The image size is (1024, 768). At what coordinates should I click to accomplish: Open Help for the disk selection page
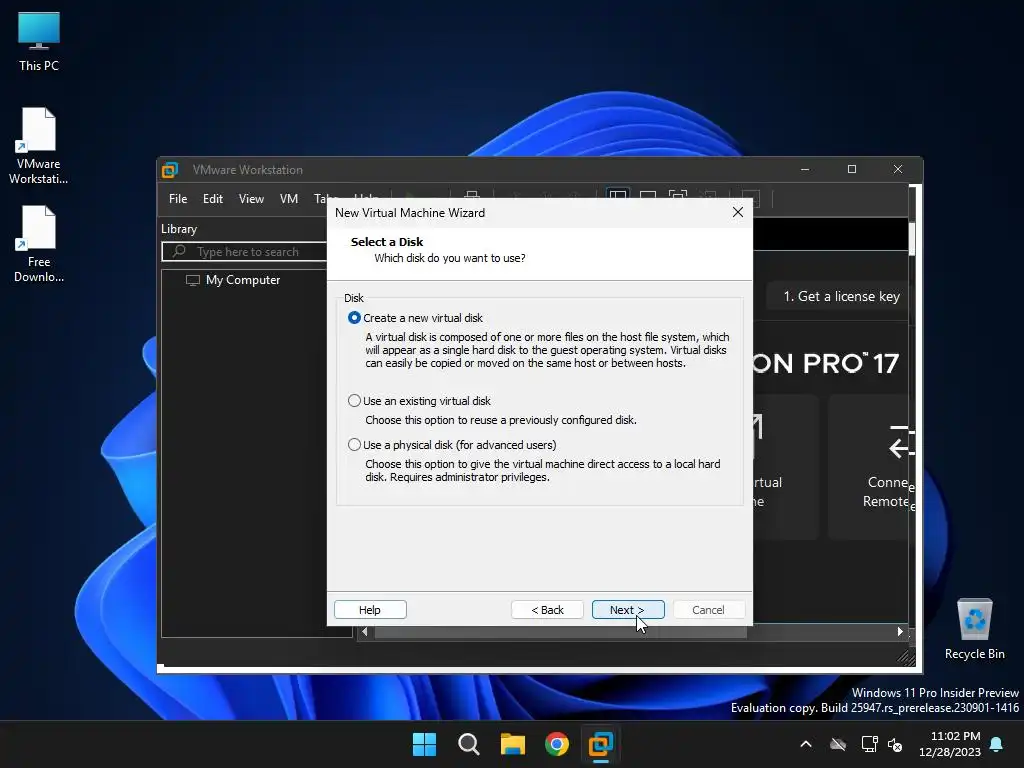[x=370, y=609]
